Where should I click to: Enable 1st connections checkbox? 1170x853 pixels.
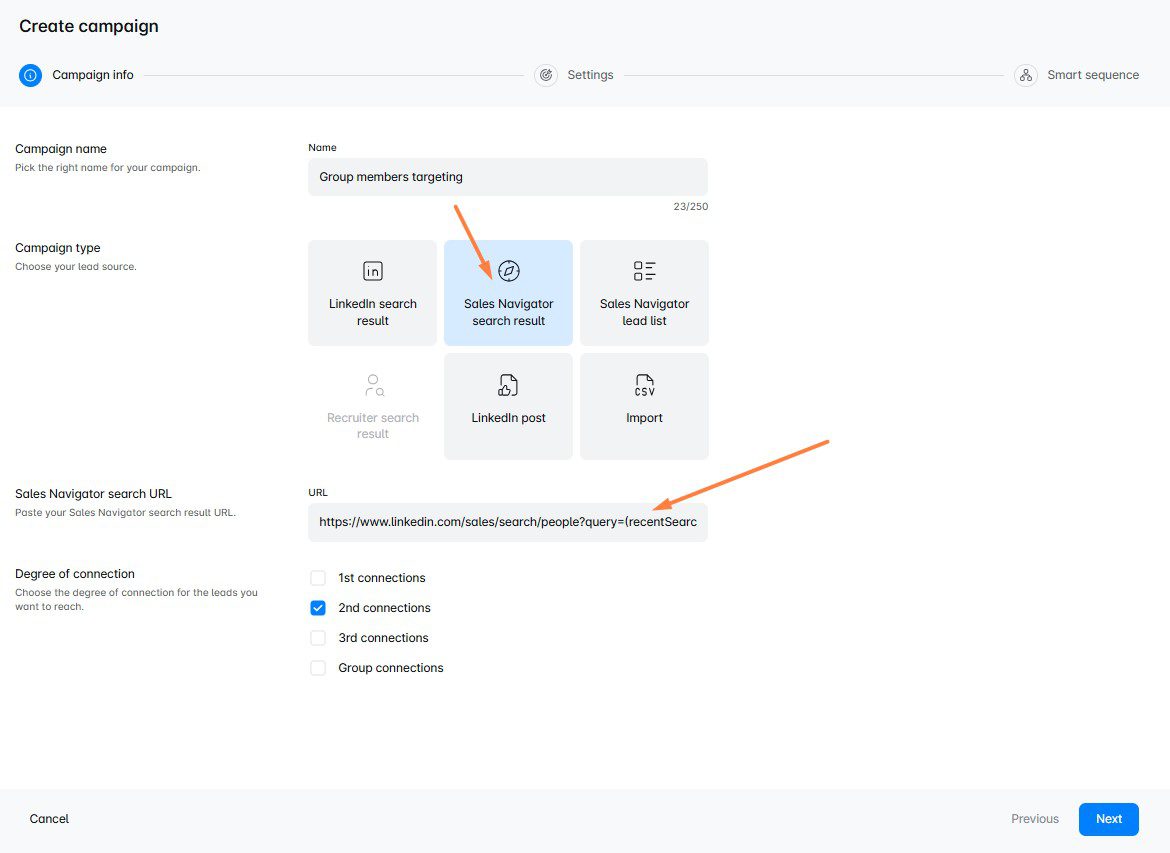[x=318, y=578]
